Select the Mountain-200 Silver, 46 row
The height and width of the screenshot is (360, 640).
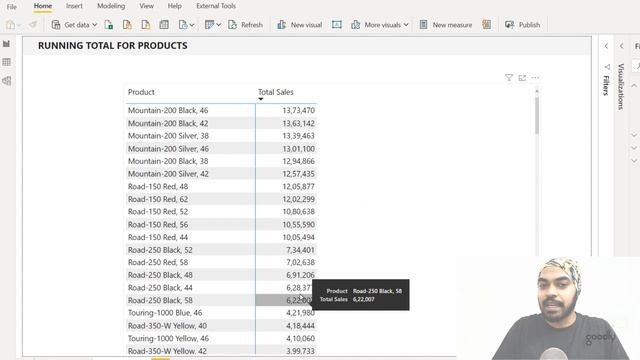[221, 149]
